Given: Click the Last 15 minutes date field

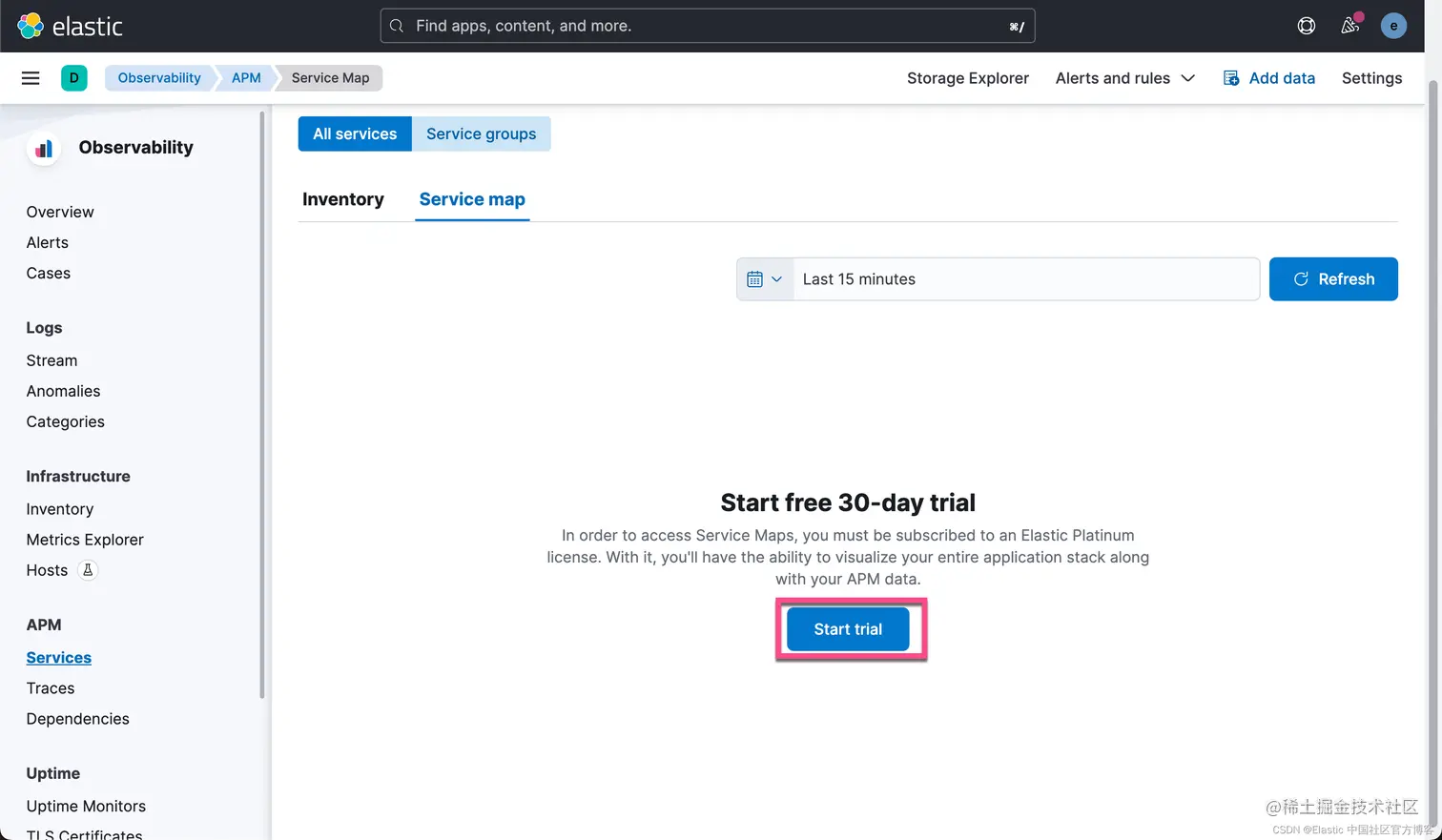Looking at the screenshot, I should [1026, 279].
